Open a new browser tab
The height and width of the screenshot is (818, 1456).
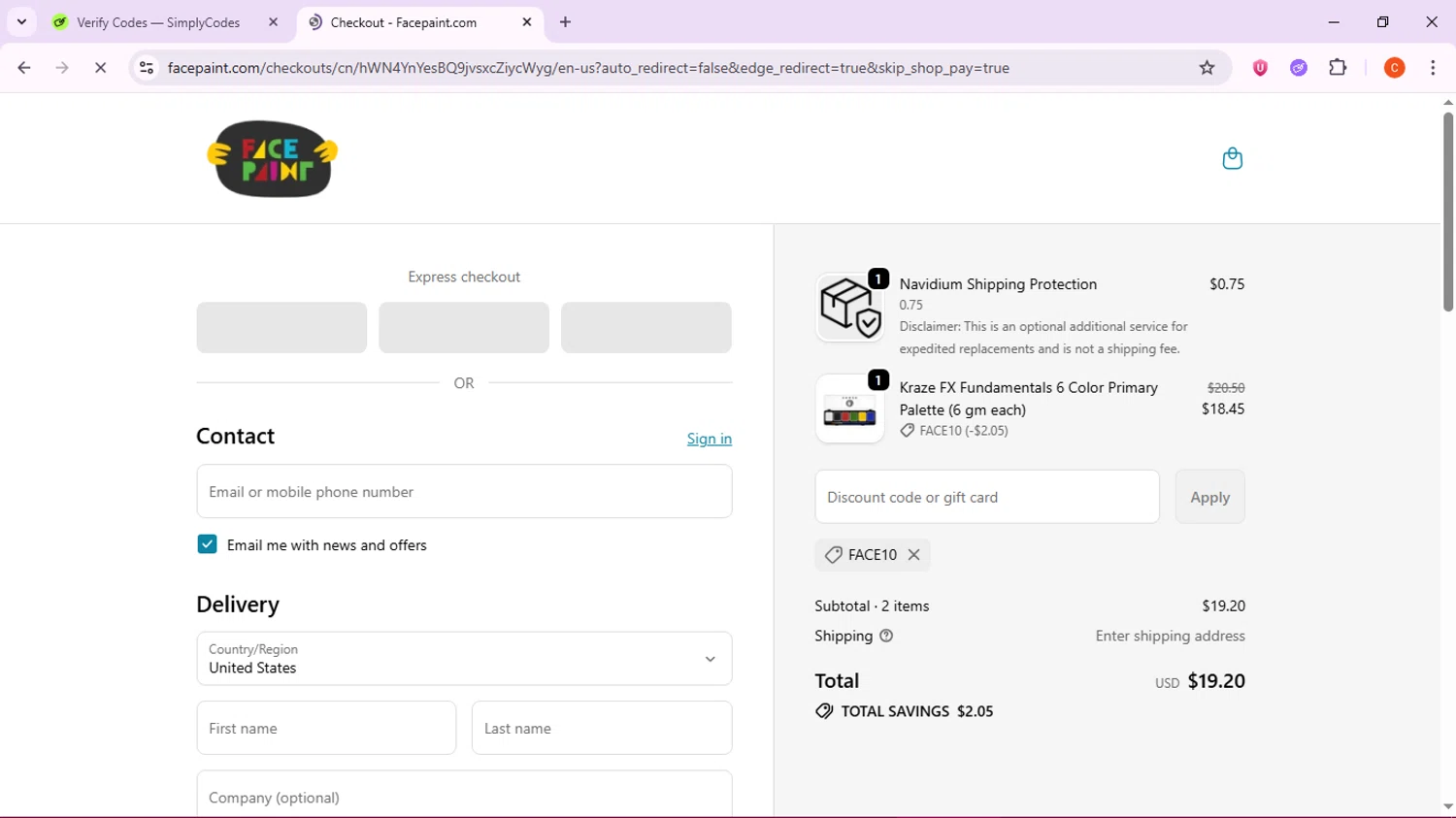(565, 22)
